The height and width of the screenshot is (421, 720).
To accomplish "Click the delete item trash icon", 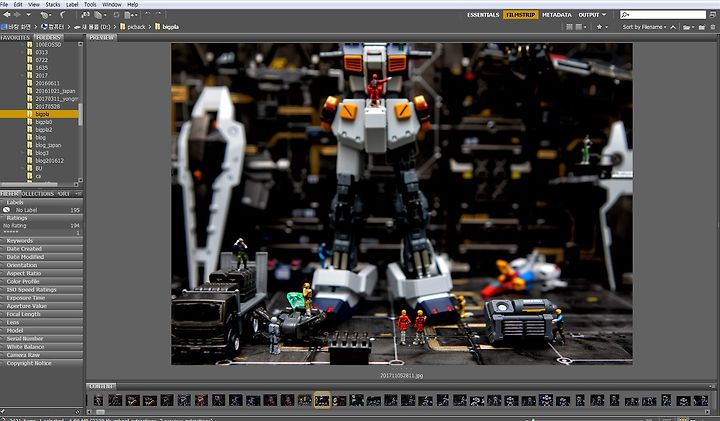I will (x=713, y=27).
